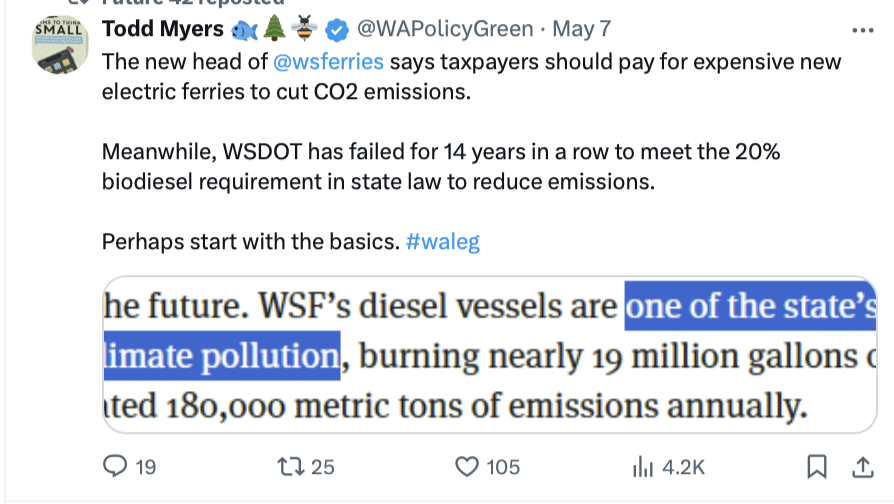
Task: Follow the @wsferries mention link
Action: click(x=328, y=62)
